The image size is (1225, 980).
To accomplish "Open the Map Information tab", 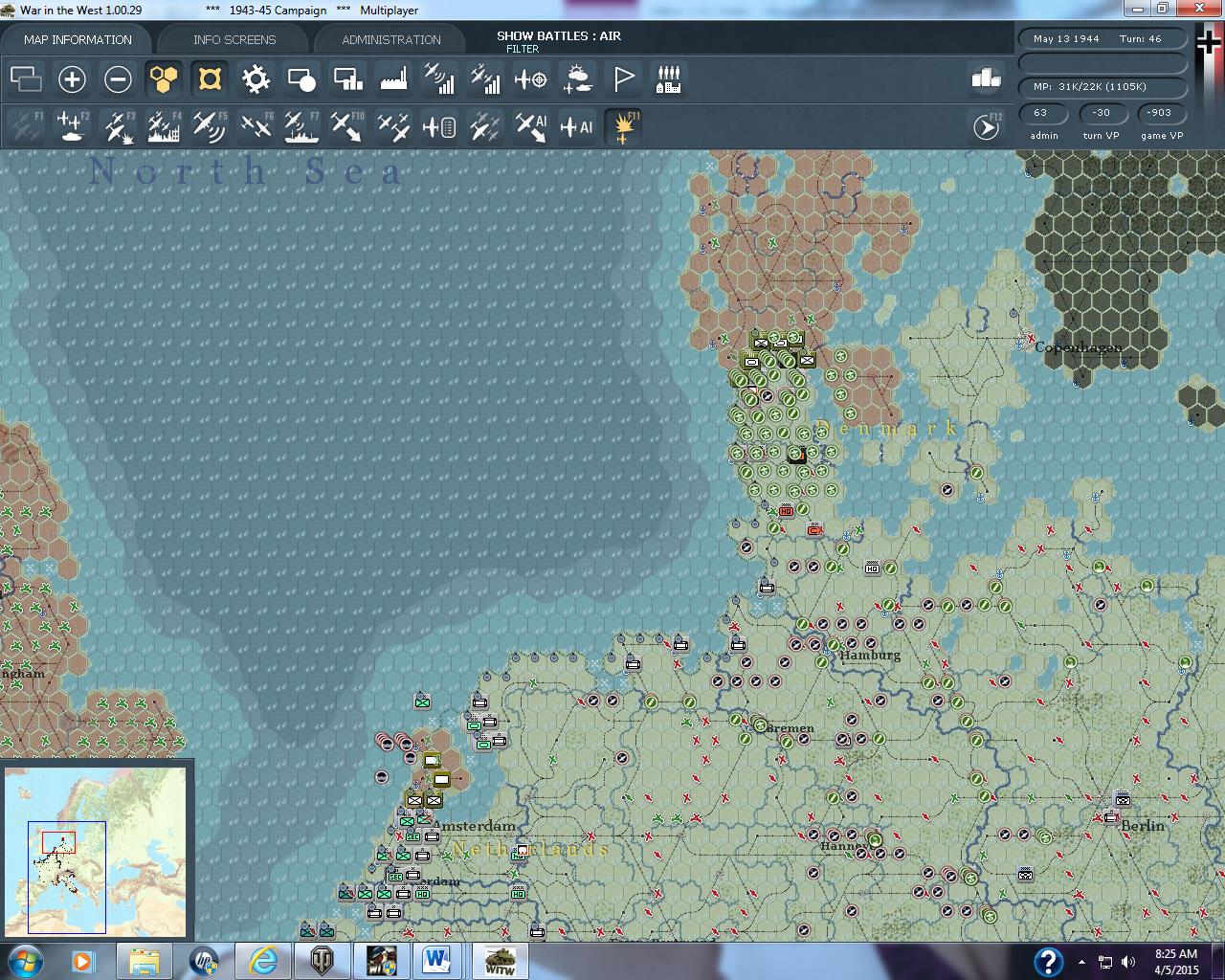I will (x=78, y=39).
